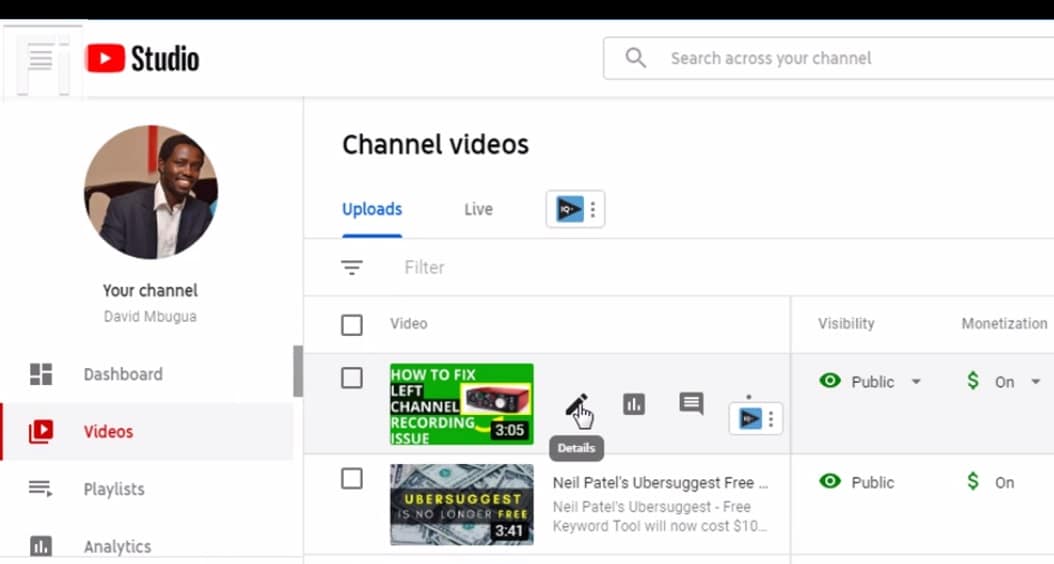Open the channel profile picture
Image resolution: width=1054 pixels, height=564 pixels.
point(151,192)
